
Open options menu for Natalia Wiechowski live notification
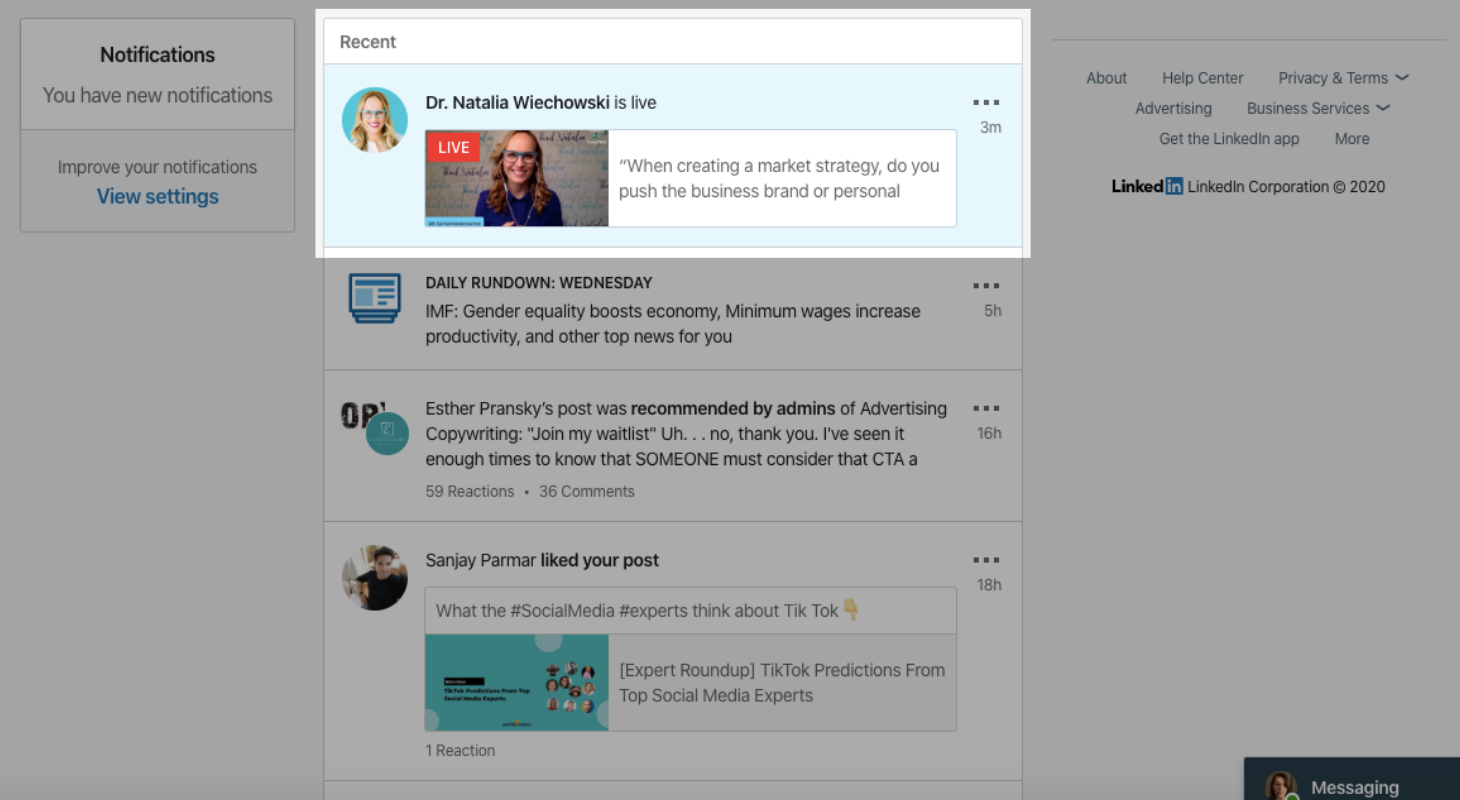coord(986,102)
